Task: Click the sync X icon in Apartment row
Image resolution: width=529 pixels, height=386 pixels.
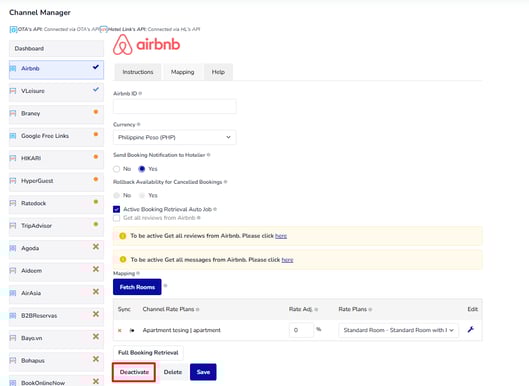Action: [119, 330]
